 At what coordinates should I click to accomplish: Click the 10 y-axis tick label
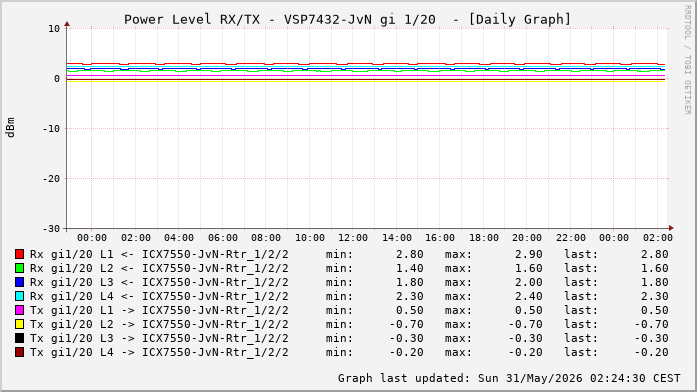click(54, 29)
